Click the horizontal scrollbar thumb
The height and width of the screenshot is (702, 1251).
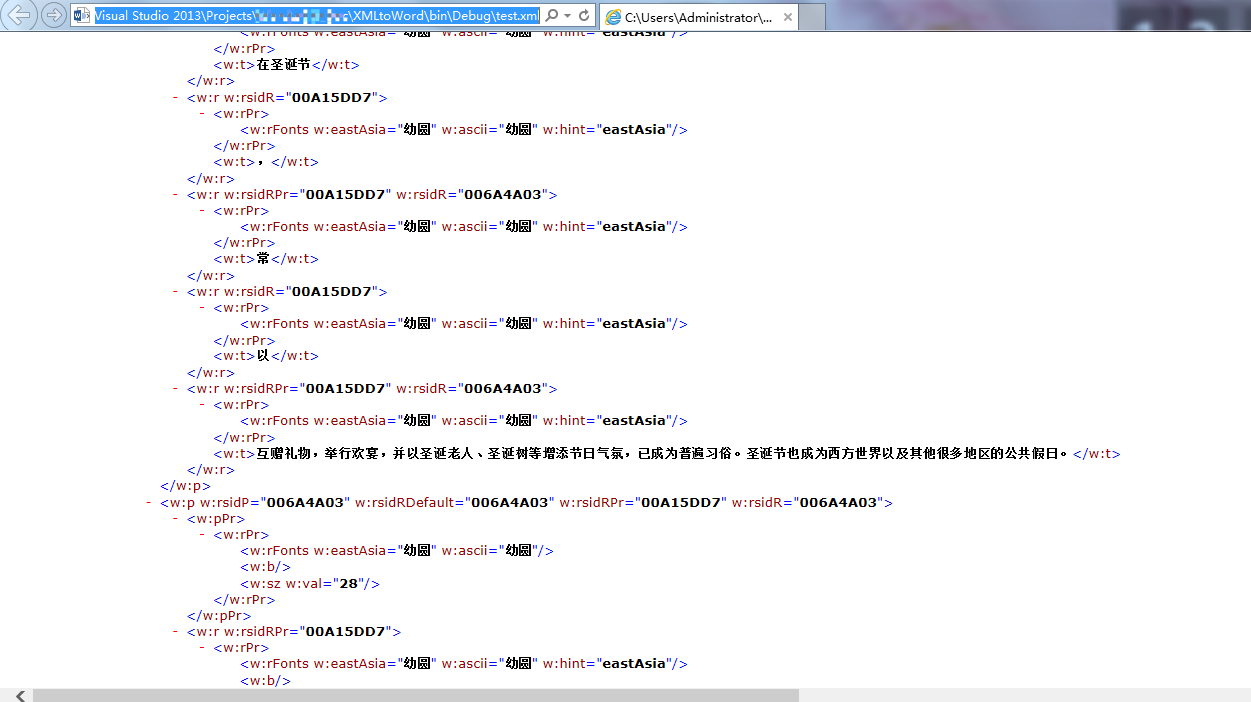(x=416, y=695)
